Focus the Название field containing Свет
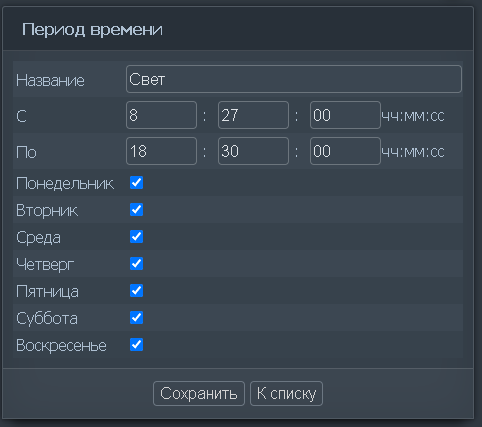This screenshot has width=482, height=427. pyautogui.click(x=294, y=79)
